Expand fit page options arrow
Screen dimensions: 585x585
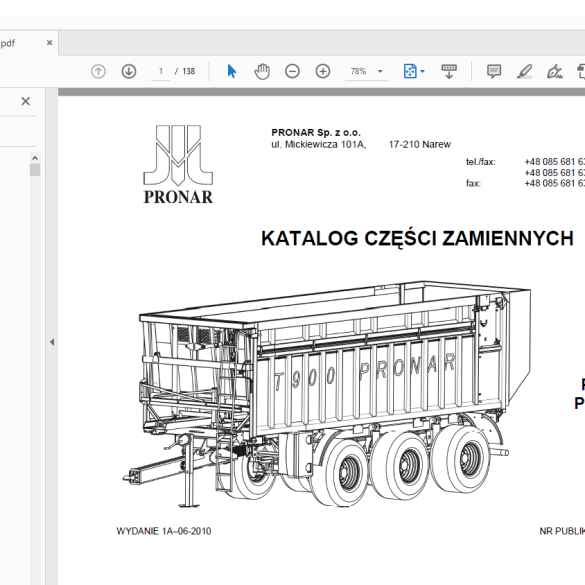click(422, 71)
